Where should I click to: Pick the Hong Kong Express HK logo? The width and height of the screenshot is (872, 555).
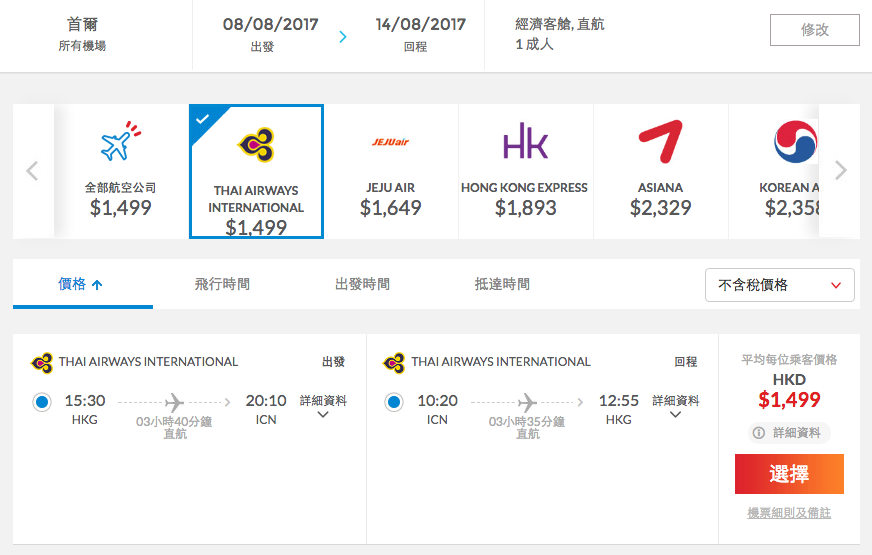526,141
